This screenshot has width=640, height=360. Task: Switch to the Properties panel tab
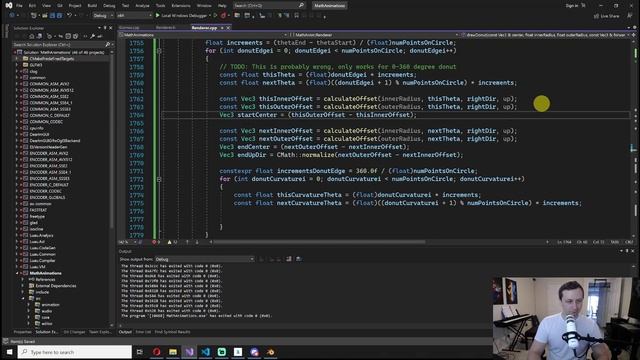click(23, 332)
